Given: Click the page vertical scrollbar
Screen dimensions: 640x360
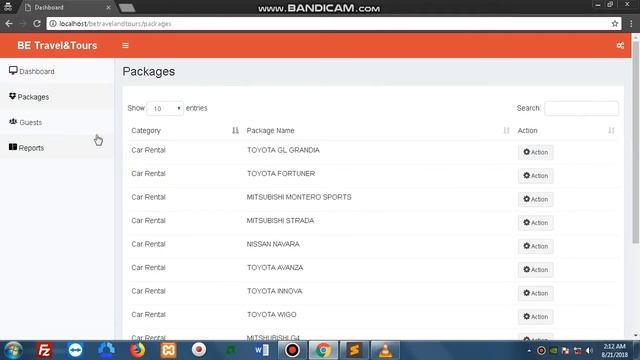Looking at the screenshot, I should [x=636, y=143].
